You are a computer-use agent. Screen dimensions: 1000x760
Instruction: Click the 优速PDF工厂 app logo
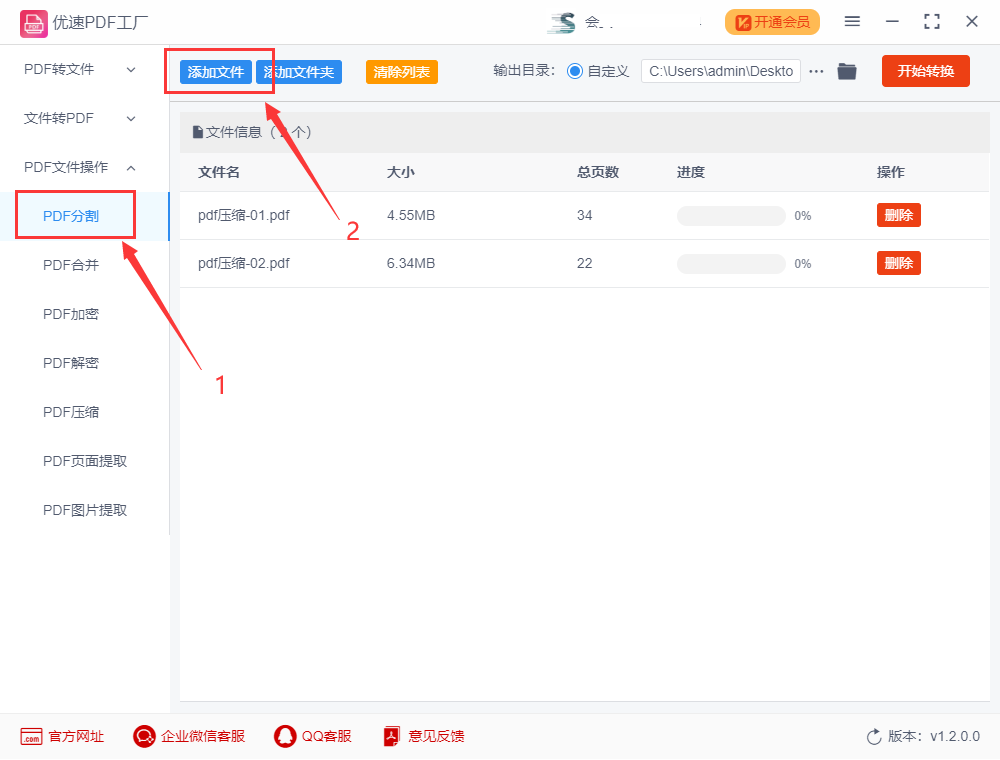(x=34, y=21)
